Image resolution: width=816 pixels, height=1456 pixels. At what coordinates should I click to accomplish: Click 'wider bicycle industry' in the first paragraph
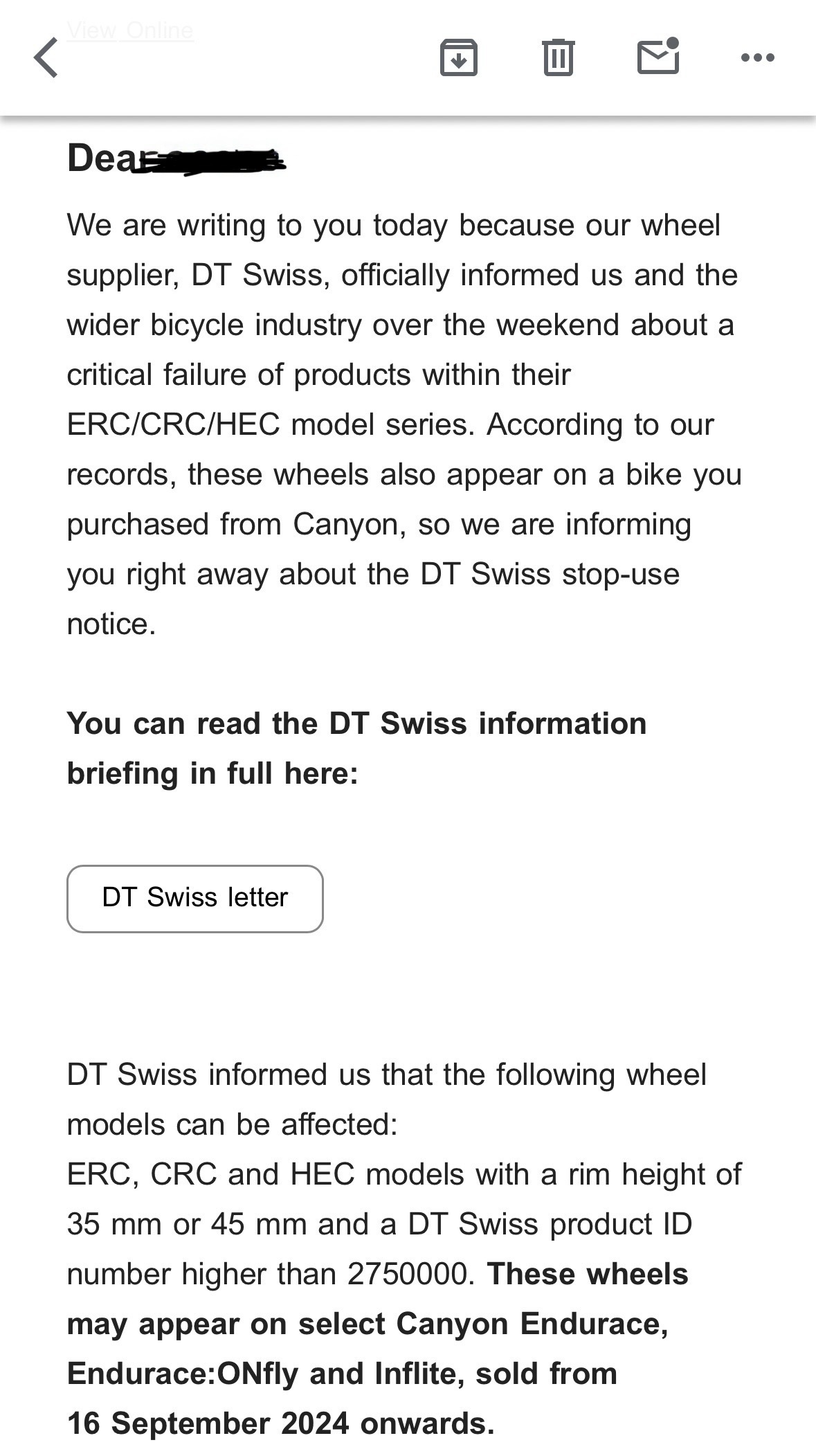pyautogui.click(x=214, y=325)
